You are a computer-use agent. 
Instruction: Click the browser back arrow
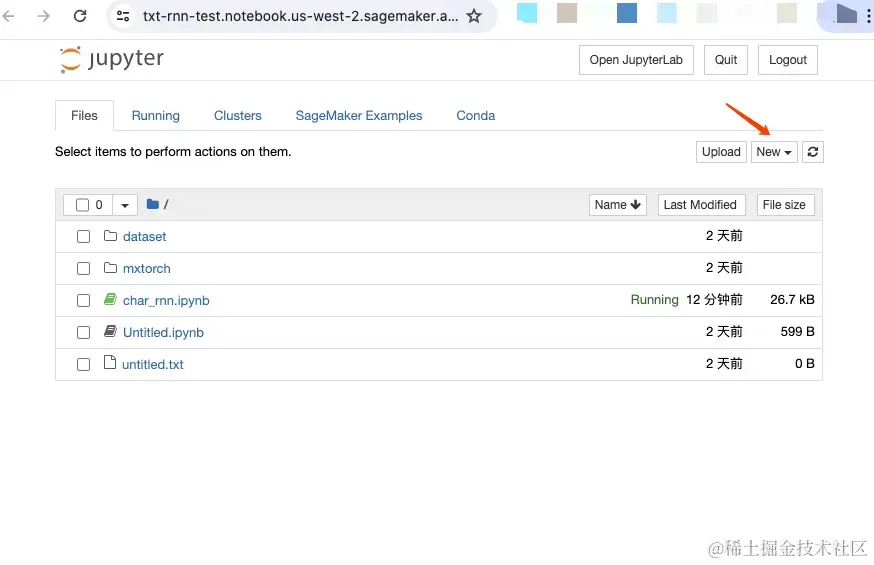tap(8, 16)
